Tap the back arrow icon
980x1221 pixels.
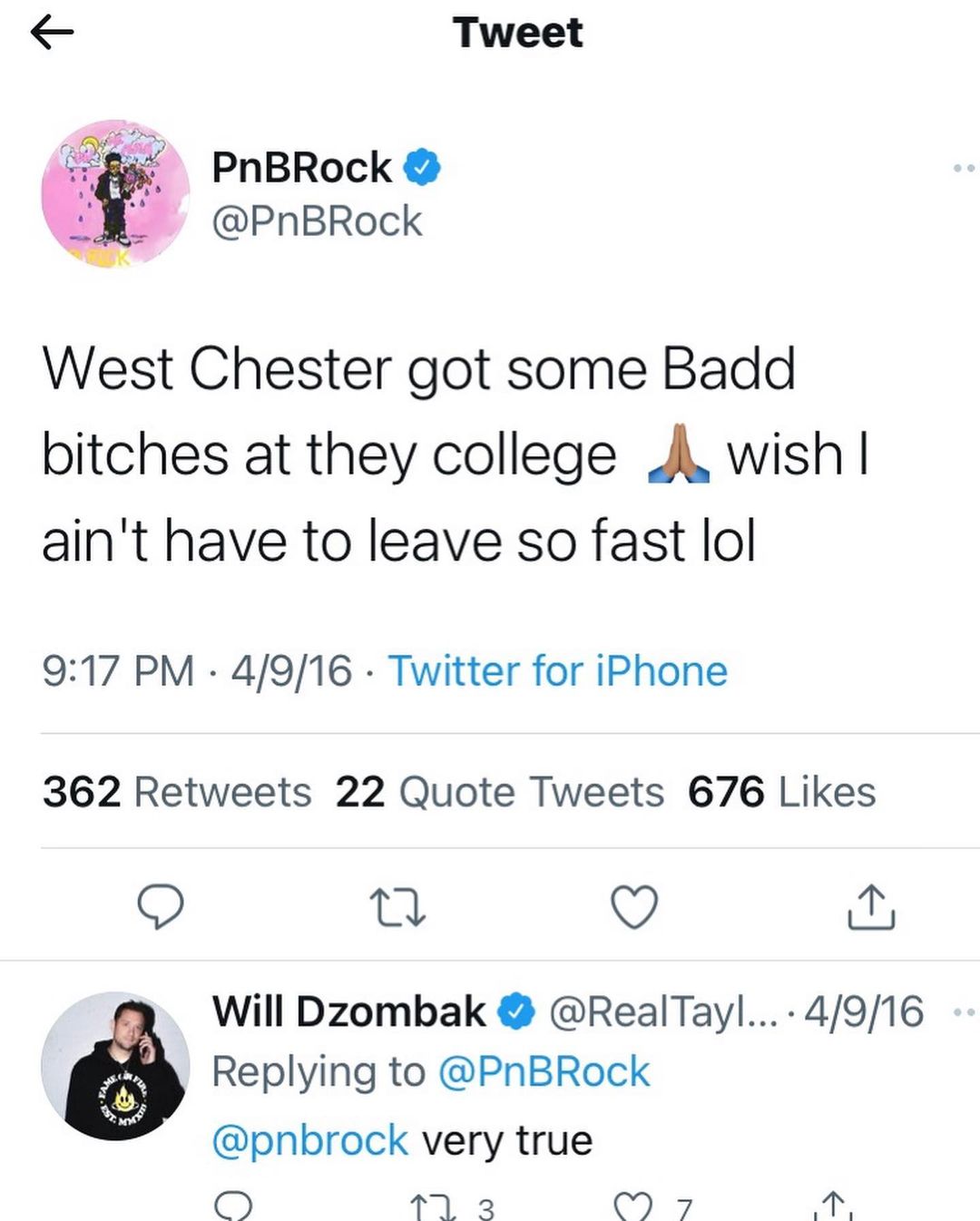pyautogui.click(x=52, y=34)
